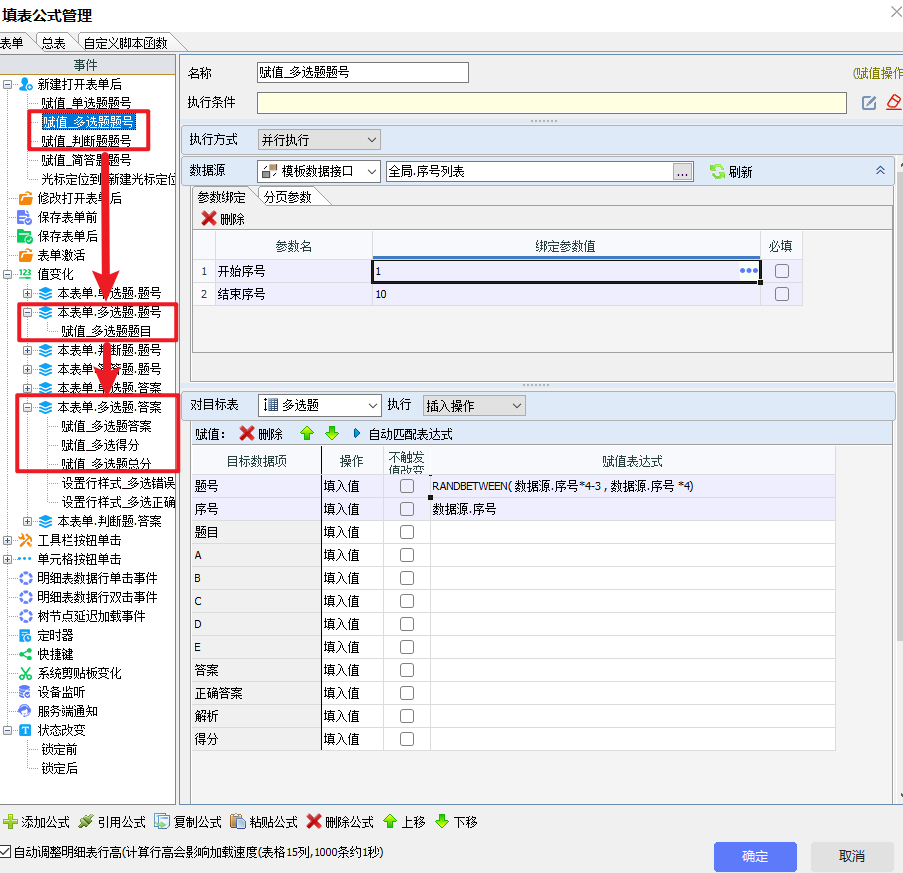The width and height of the screenshot is (903, 873).
Task: Click the blue dots button in 开始序号 value
Action: pos(749,271)
